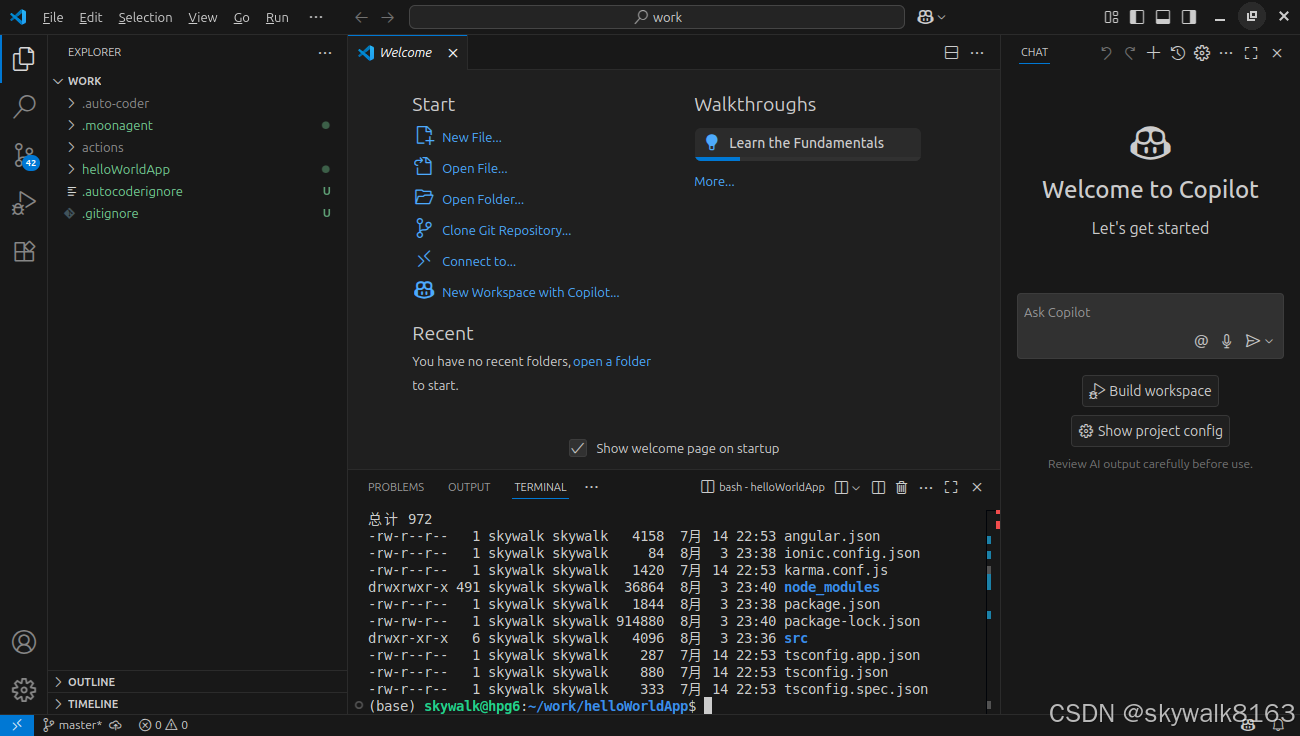Click Customize Layout icon in title bar
Screen dimensions: 1300x736
point(1111,17)
